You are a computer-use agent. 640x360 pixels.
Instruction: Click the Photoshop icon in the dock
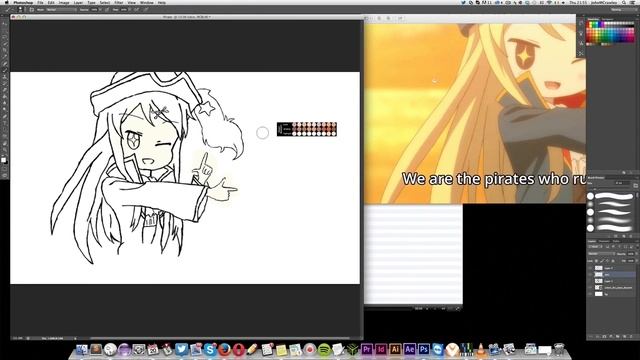pyautogui.click(x=424, y=349)
